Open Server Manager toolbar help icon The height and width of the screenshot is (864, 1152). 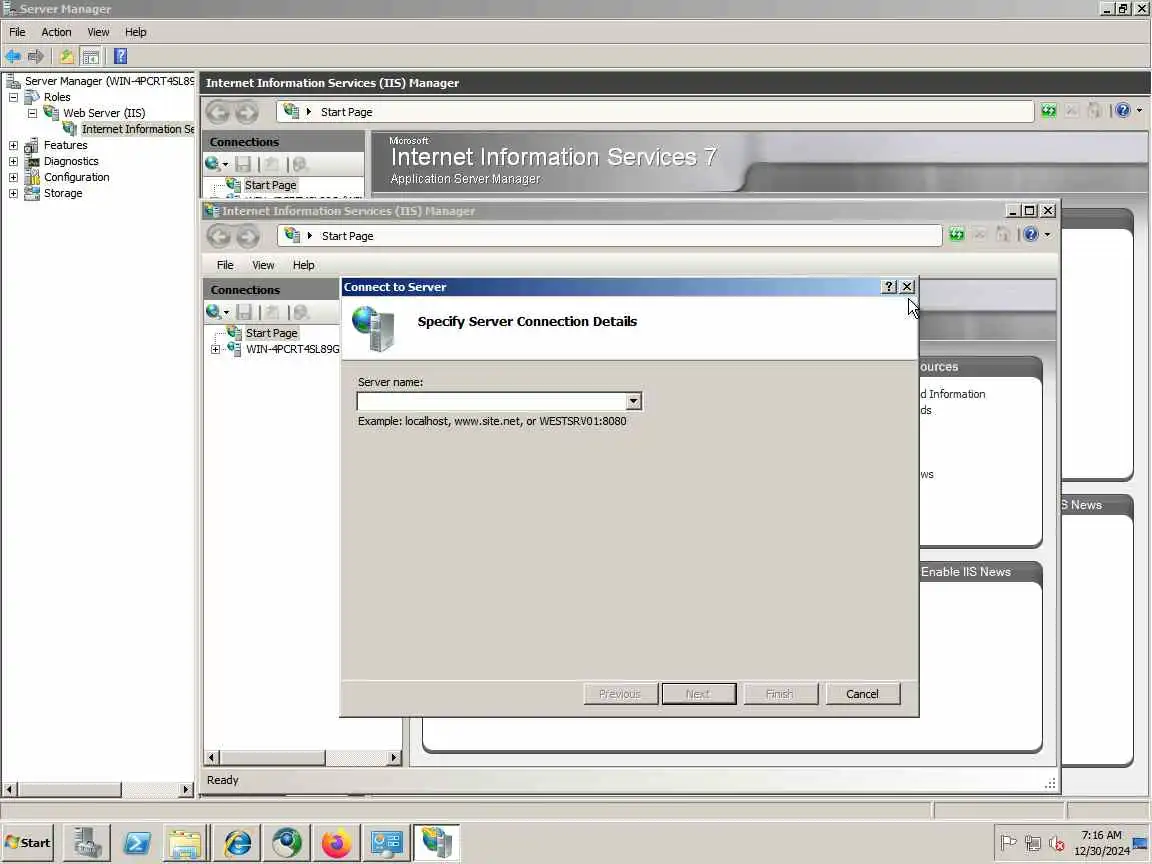[x=120, y=57]
